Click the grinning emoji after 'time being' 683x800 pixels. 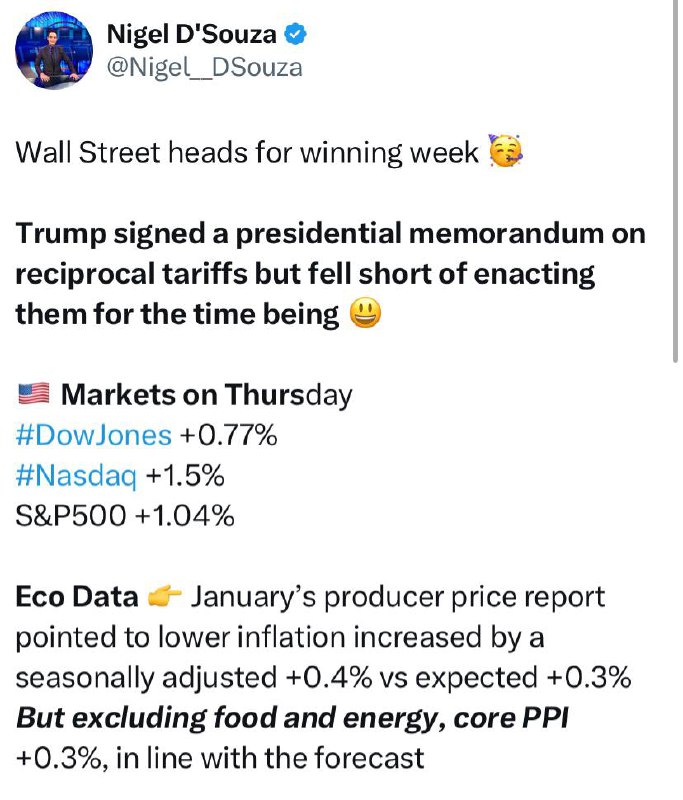365,313
